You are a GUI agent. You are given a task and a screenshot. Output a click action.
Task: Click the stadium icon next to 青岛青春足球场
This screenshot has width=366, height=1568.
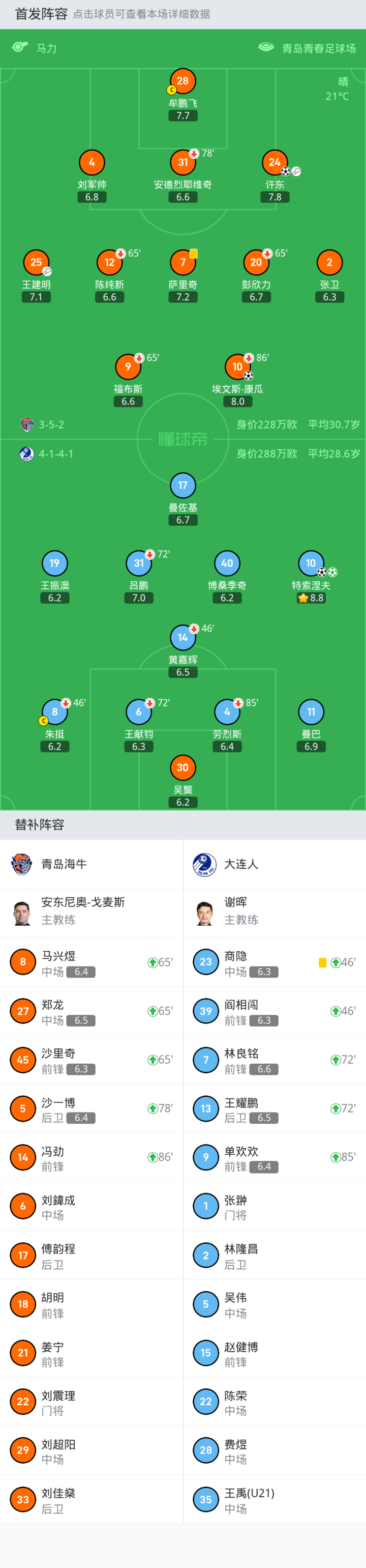[x=266, y=47]
